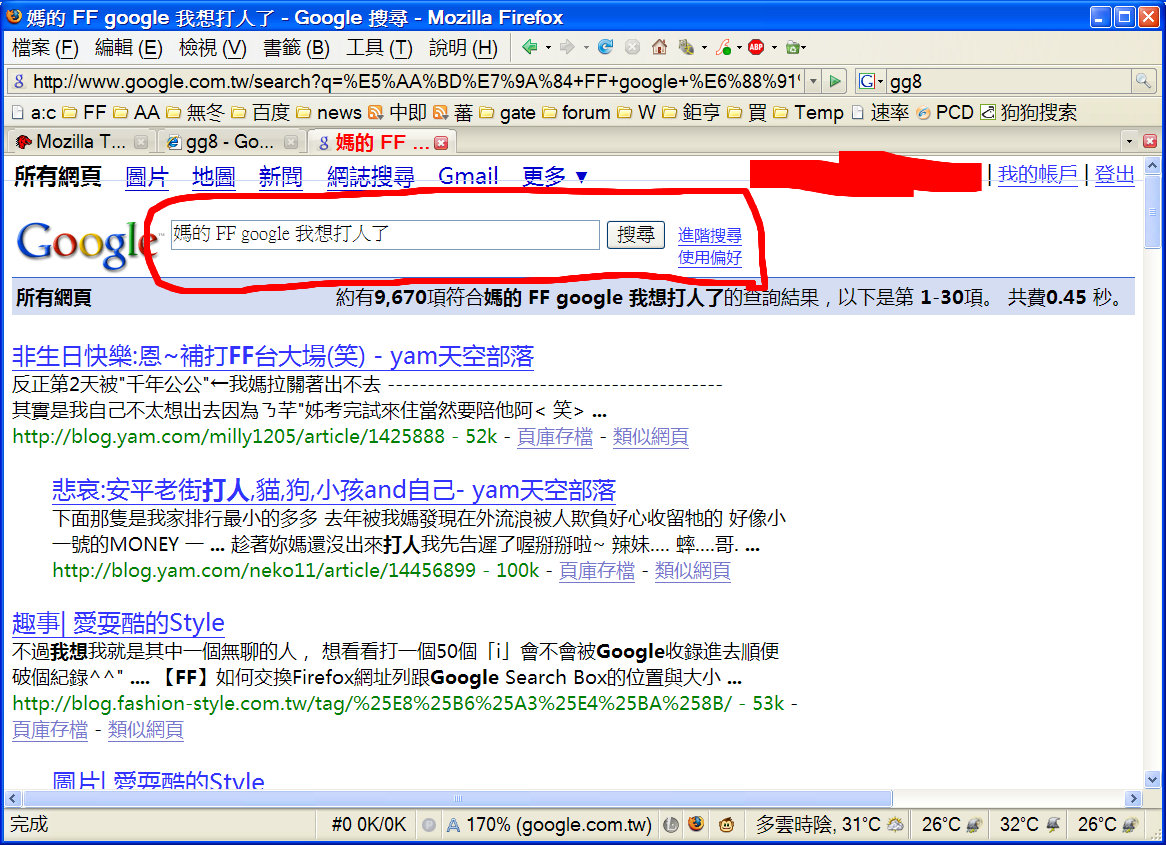
Task: Click the Adblock Plus ABP icon
Action: click(756, 48)
